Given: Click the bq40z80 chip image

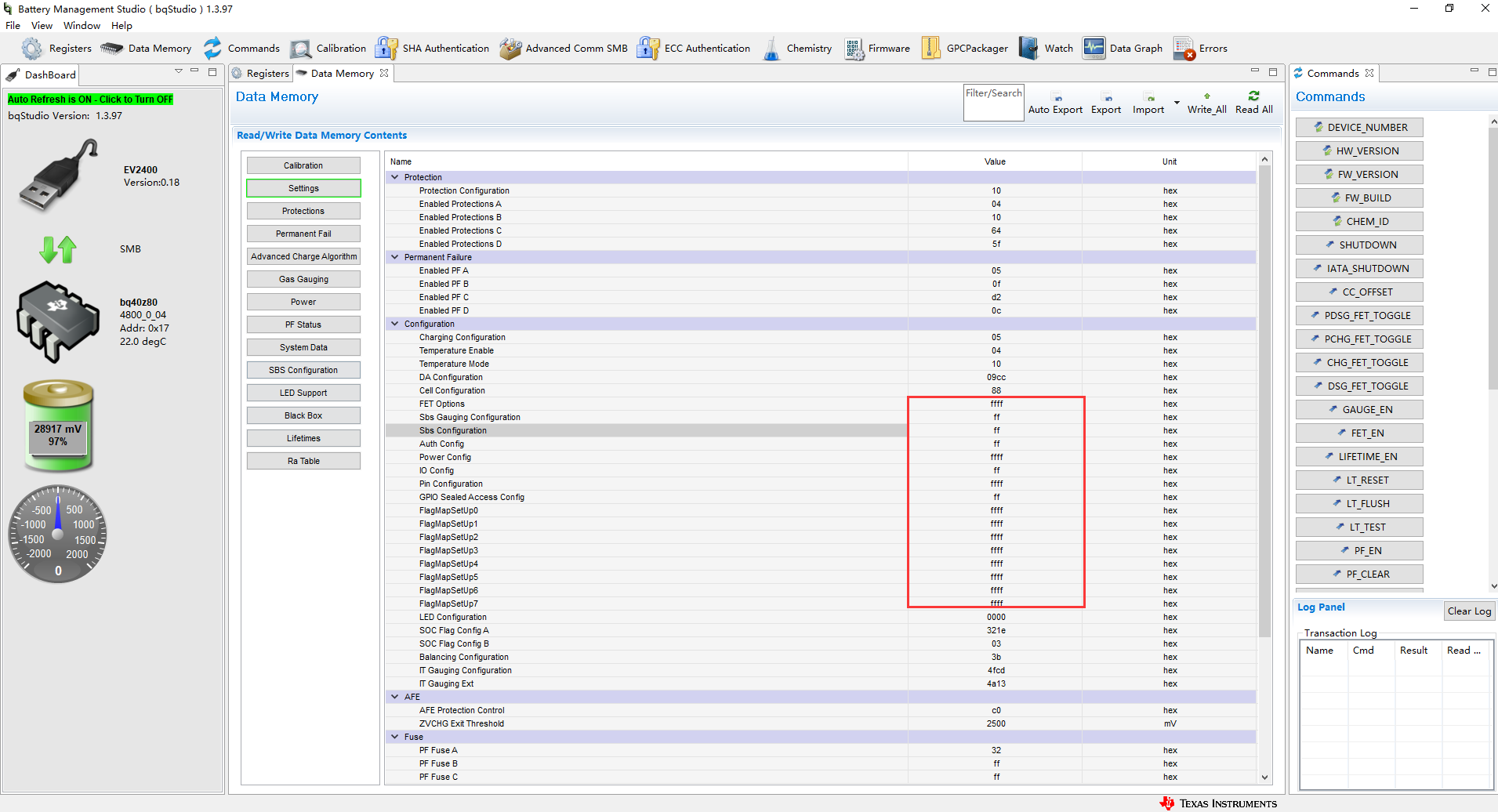Looking at the screenshot, I should click(x=58, y=321).
